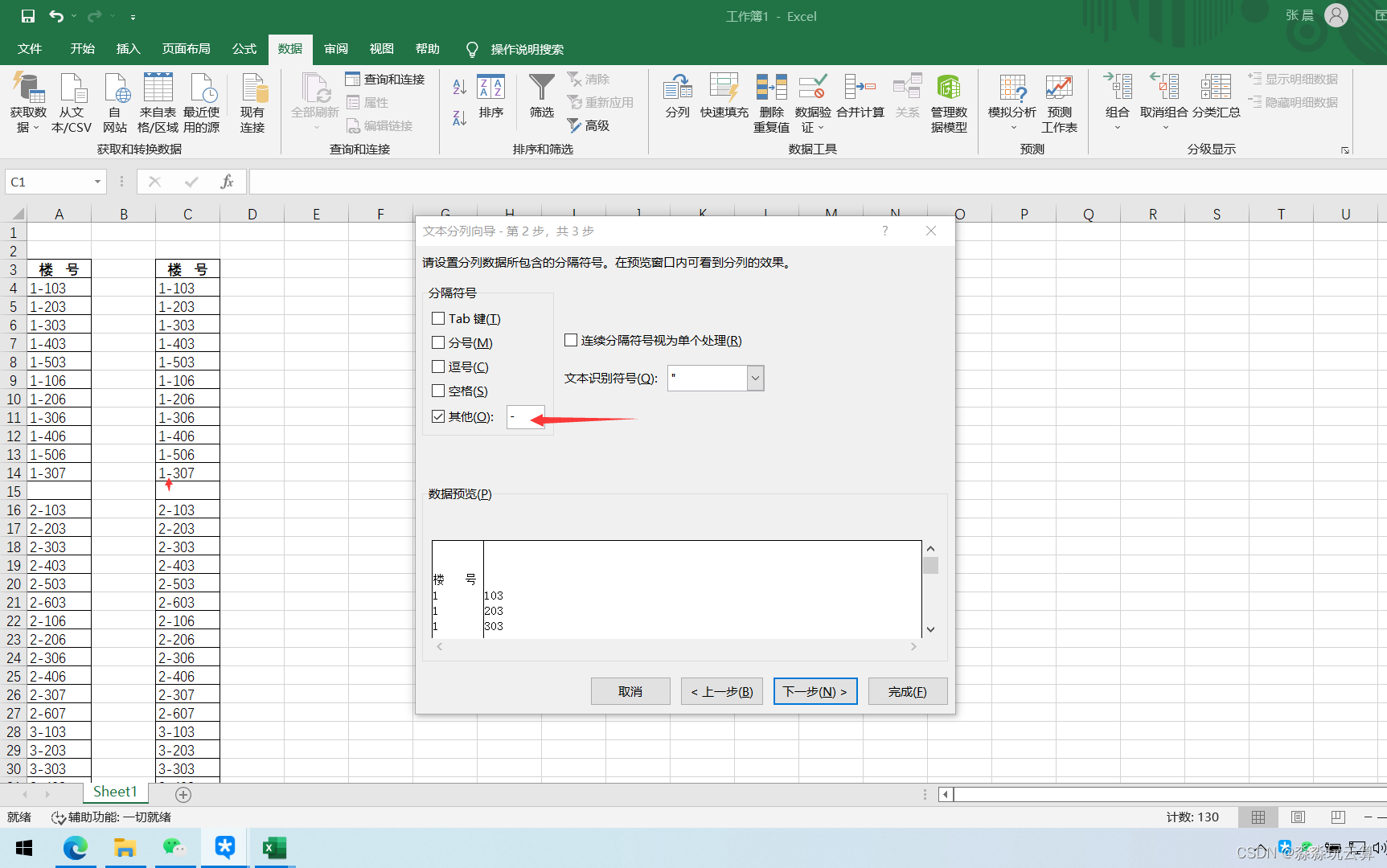The width and height of the screenshot is (1387, 868).
Task: Check the Tab 键(T) delimiter checkbox
Action: point(438,318)
